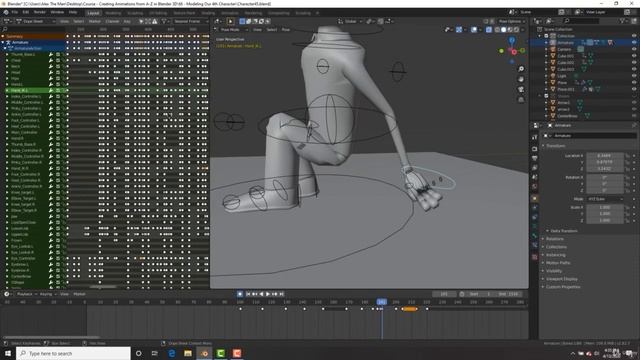Click the outliner search field
The image size is (640, 360).
point(581,20)
